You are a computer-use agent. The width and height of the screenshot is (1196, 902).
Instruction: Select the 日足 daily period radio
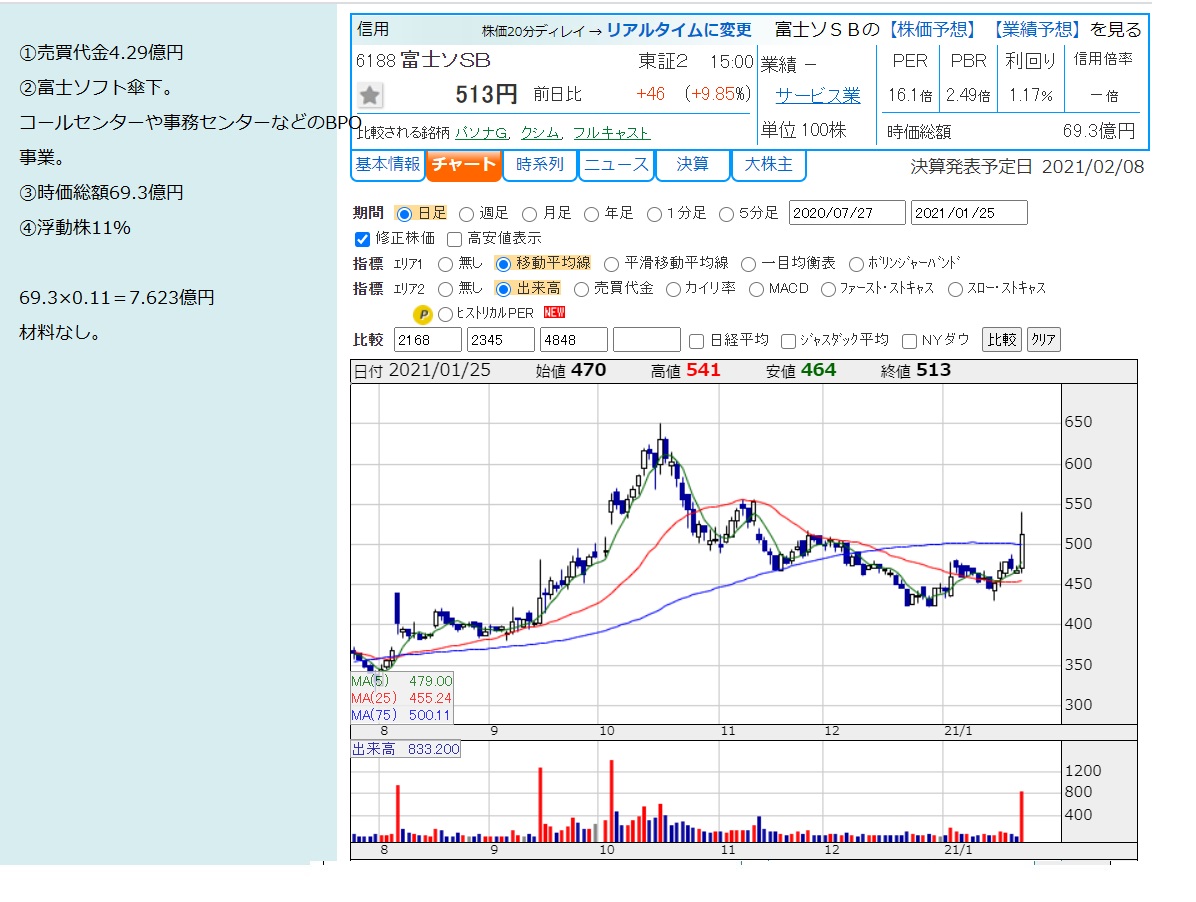[404, 214]
